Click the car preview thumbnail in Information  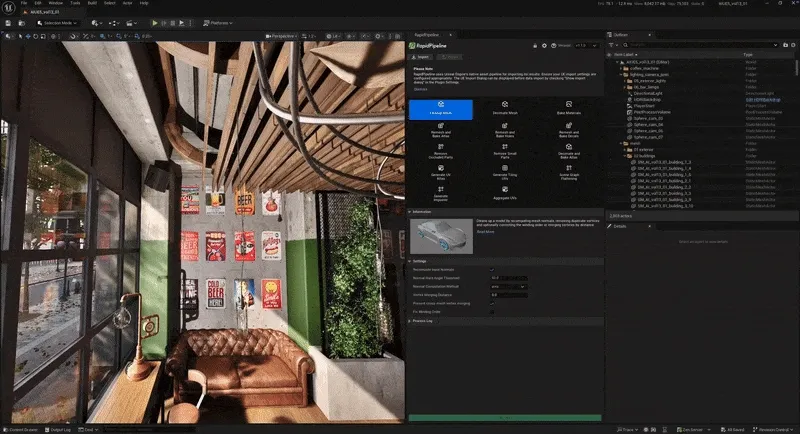tap(441, 235)
